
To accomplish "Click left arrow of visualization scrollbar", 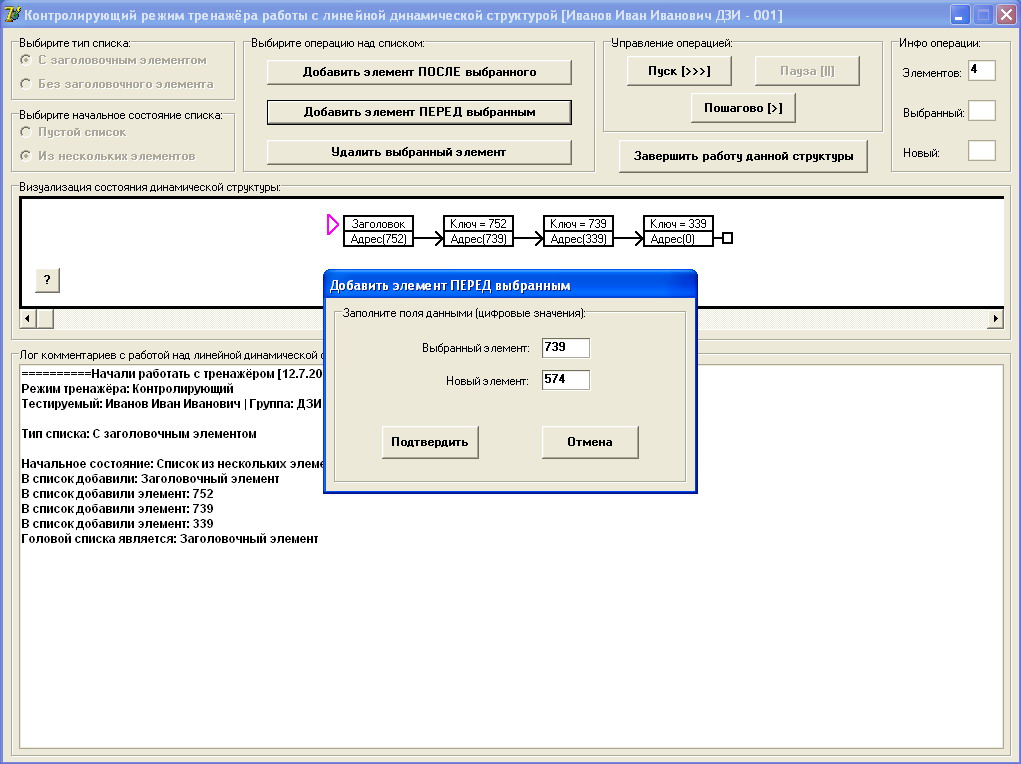I will click(28, 318).
